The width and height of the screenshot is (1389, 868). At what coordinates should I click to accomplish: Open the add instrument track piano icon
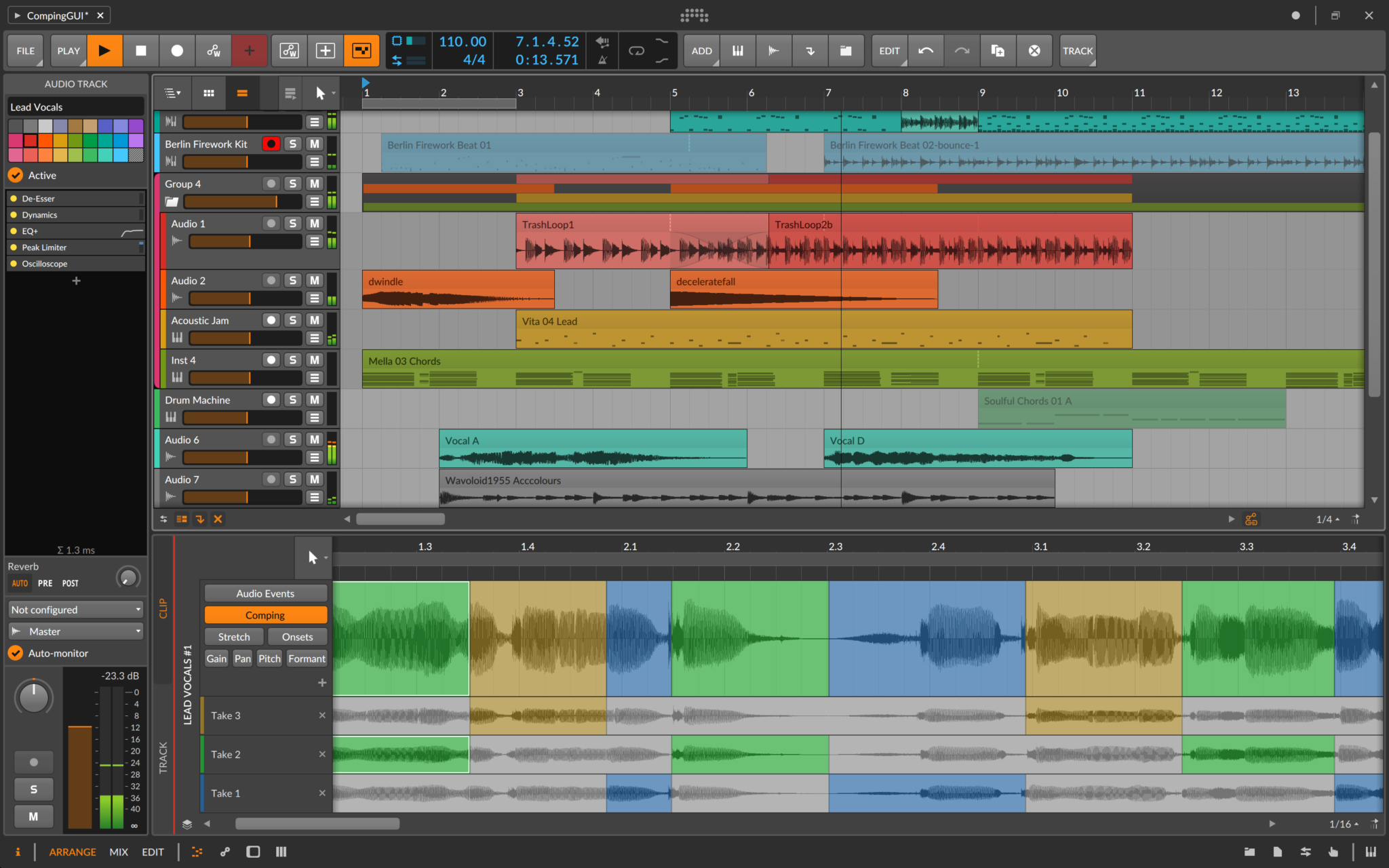pyautogui.click(x=738, y=50)
